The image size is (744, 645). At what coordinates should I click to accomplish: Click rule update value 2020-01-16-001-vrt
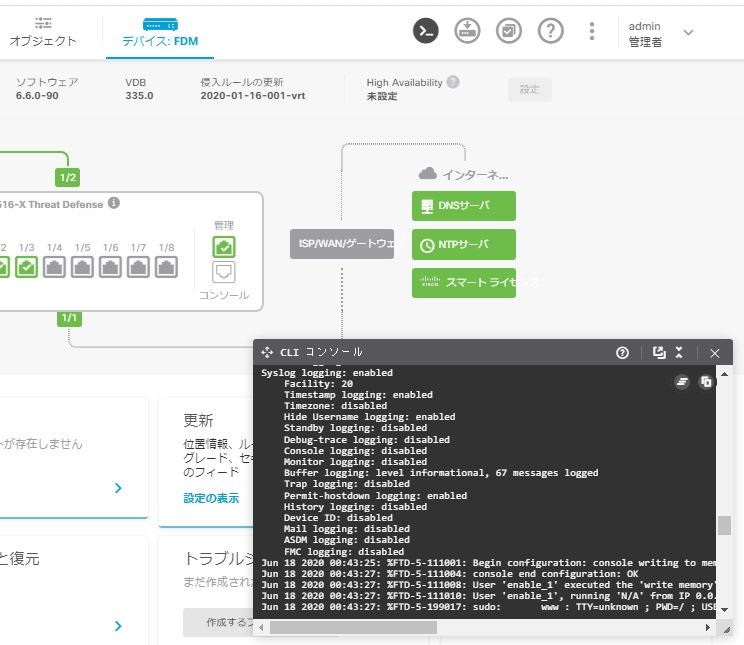coord(253,96)
